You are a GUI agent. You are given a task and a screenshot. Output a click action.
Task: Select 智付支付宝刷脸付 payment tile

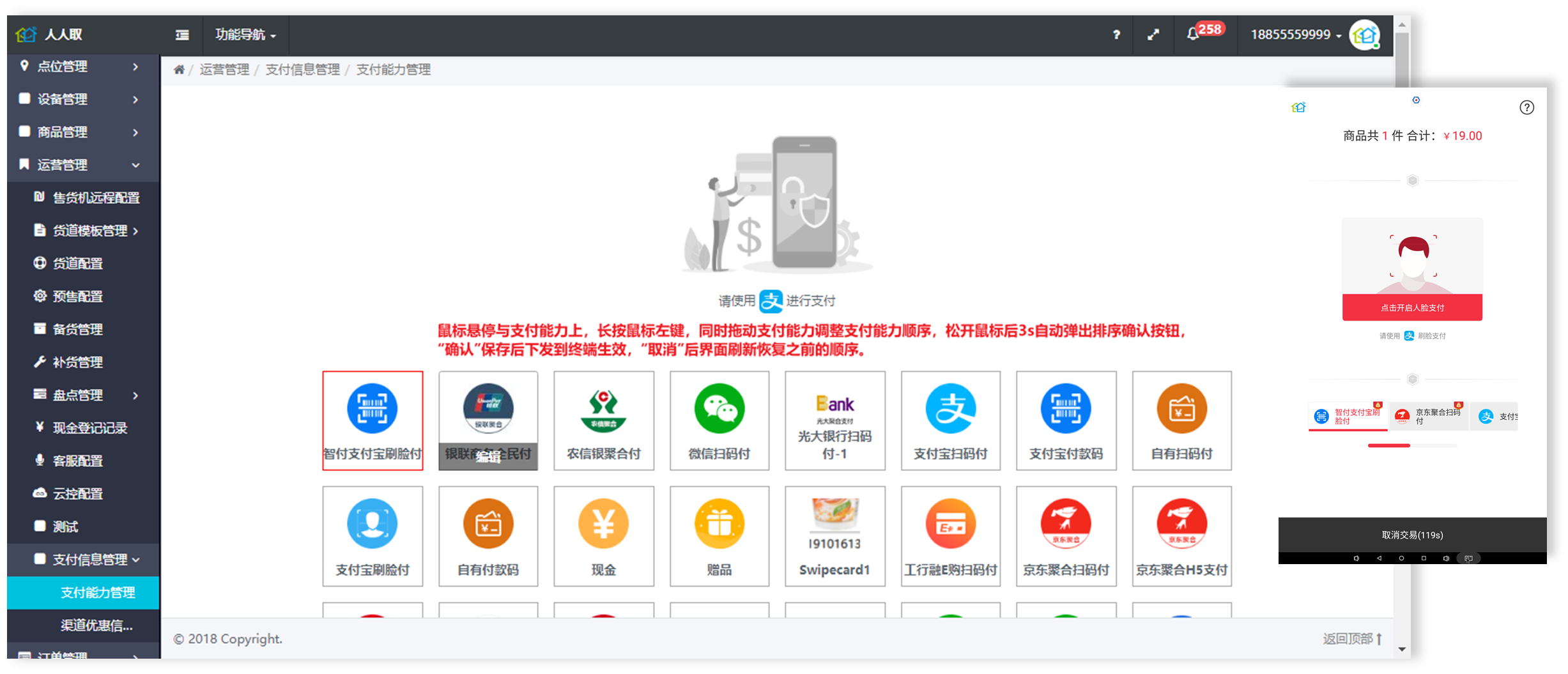[373, 420]
